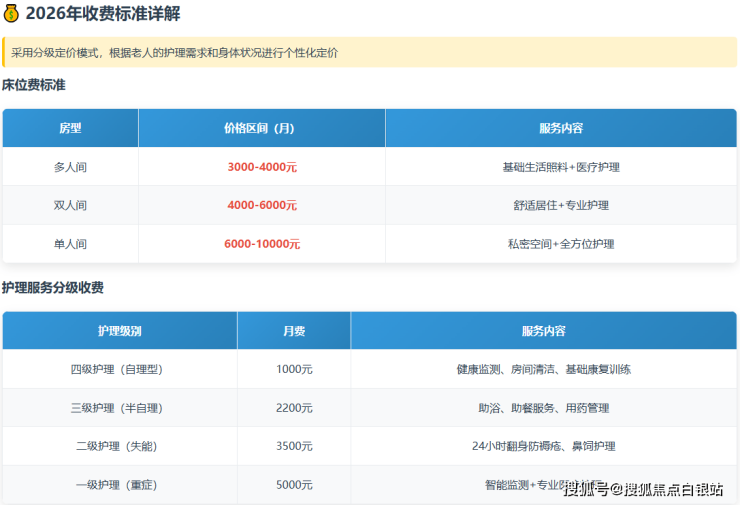The width and height of the screenshot is (740, 505).
Task: Click the first table's 服务内容 header
Action: (x=560, y=128)
